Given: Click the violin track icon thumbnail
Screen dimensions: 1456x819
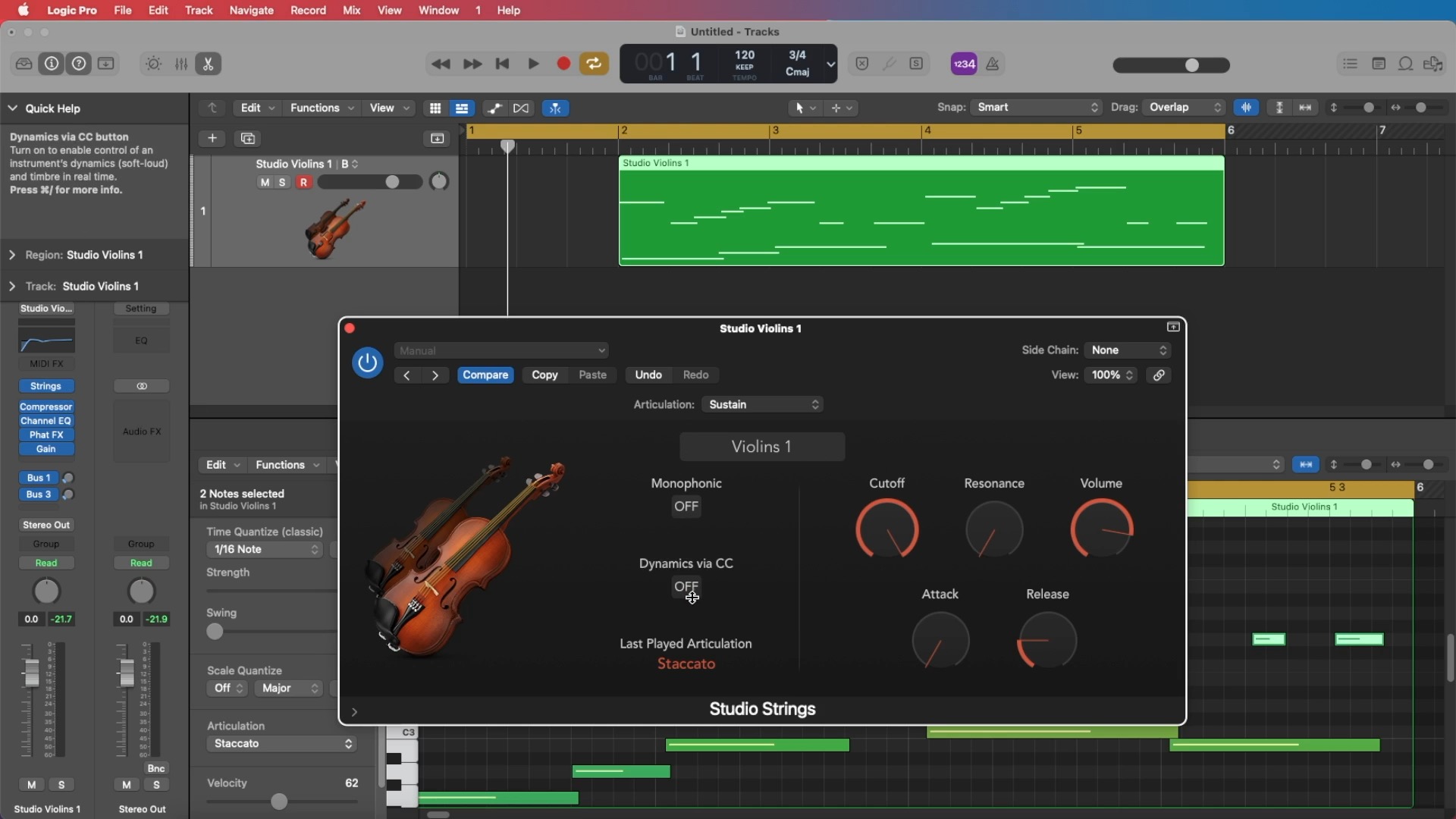Looking at the screenshot, I should [x=335, y=227].
